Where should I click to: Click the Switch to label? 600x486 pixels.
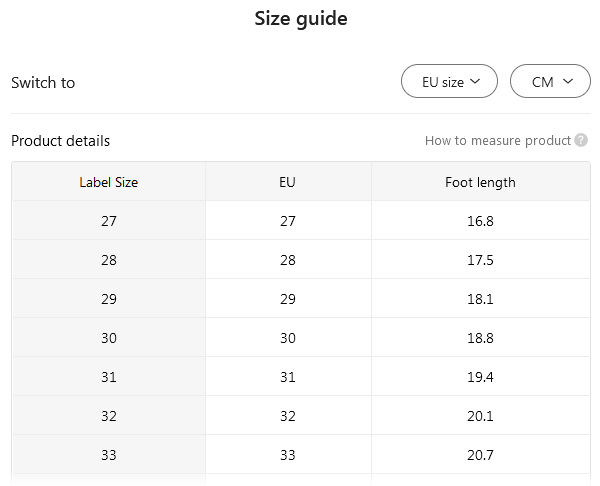pos(43,83)
